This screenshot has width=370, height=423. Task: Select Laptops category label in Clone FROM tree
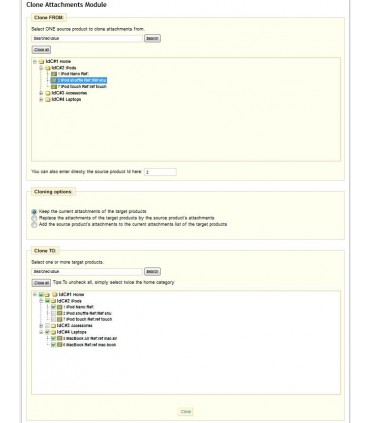[x=66, y=99]
